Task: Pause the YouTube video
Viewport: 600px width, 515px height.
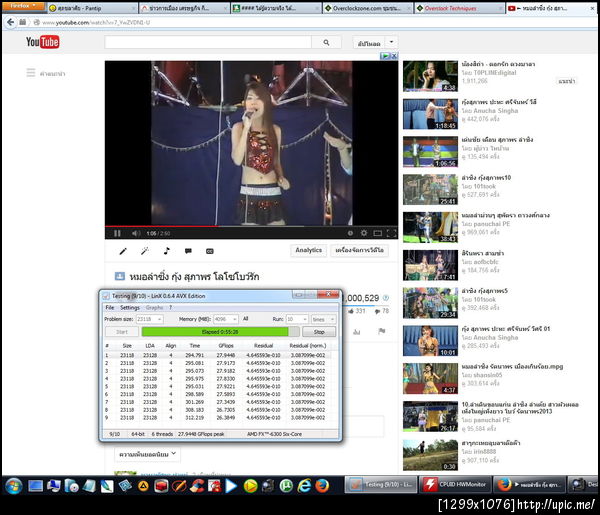Action: tap(117, 233)
